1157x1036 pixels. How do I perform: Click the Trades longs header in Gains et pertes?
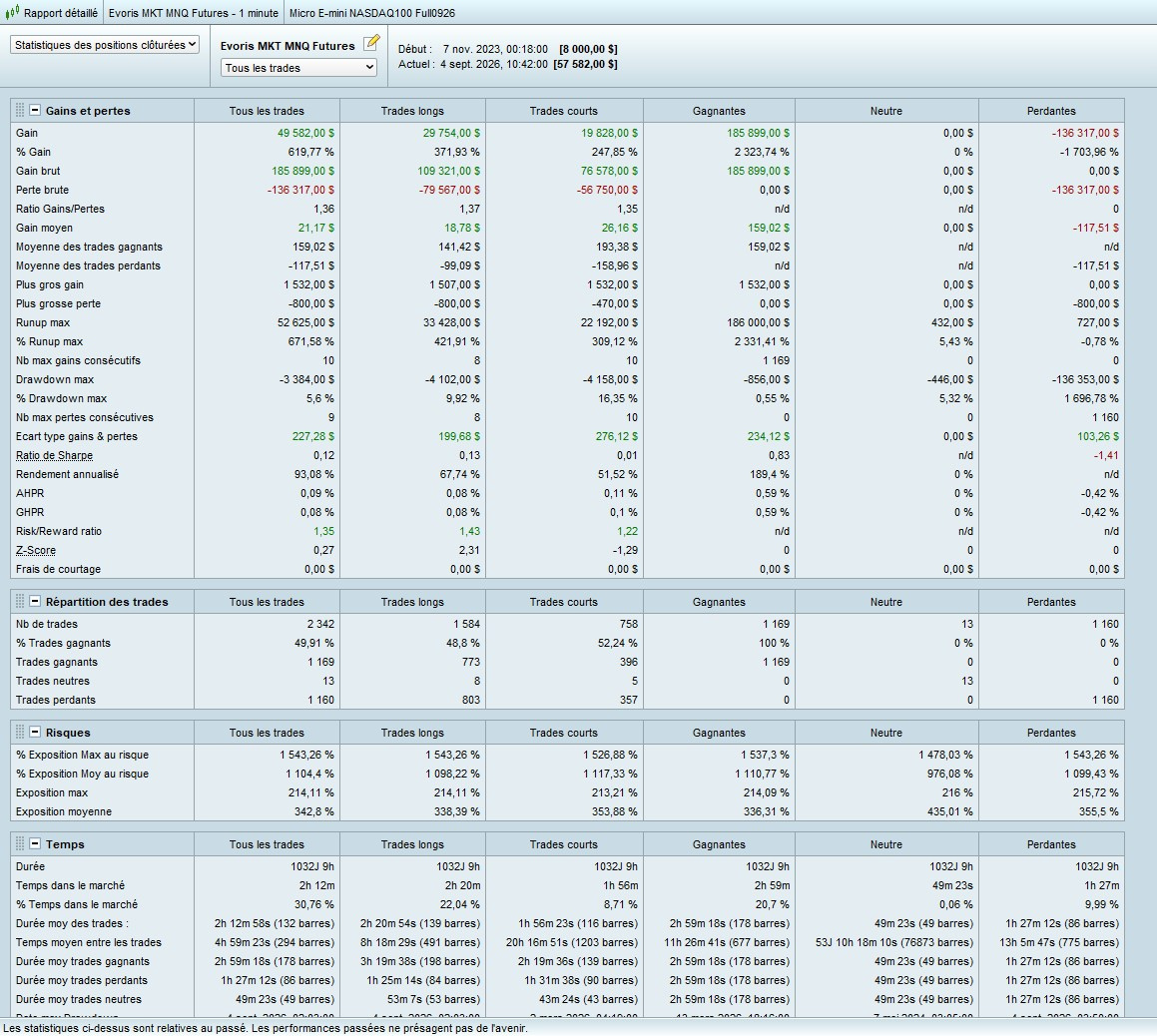click(412, 111)
